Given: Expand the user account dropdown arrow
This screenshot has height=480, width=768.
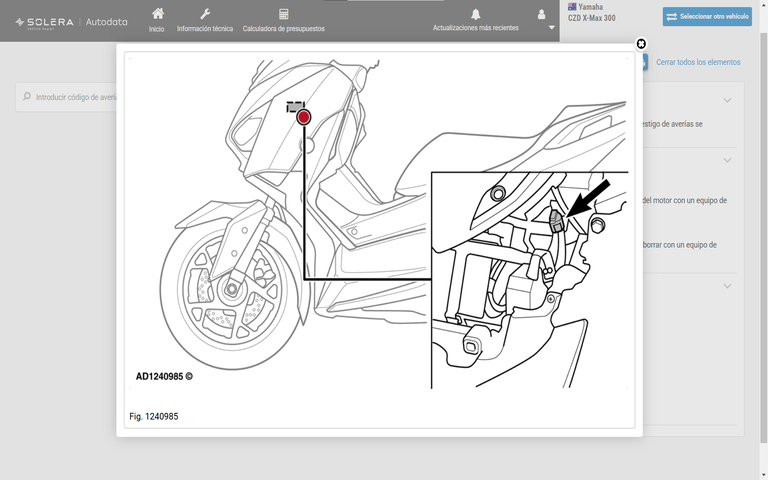Looking at the screenshot, I should [552, 28].
